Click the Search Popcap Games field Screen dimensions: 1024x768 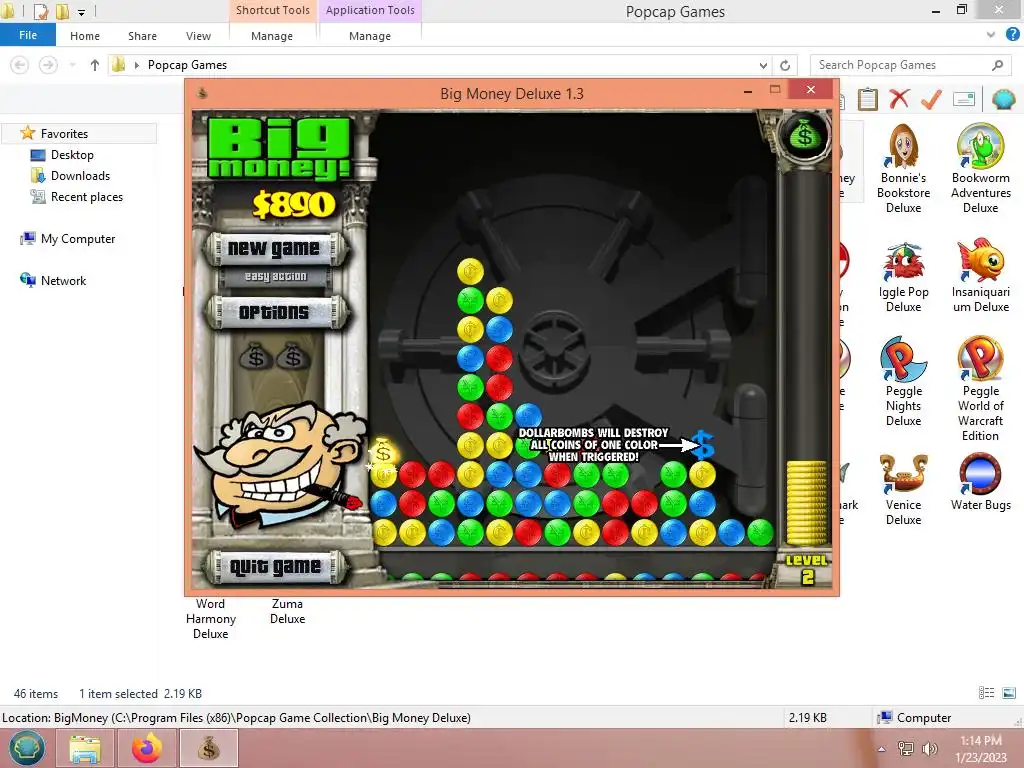click(910, 65)
